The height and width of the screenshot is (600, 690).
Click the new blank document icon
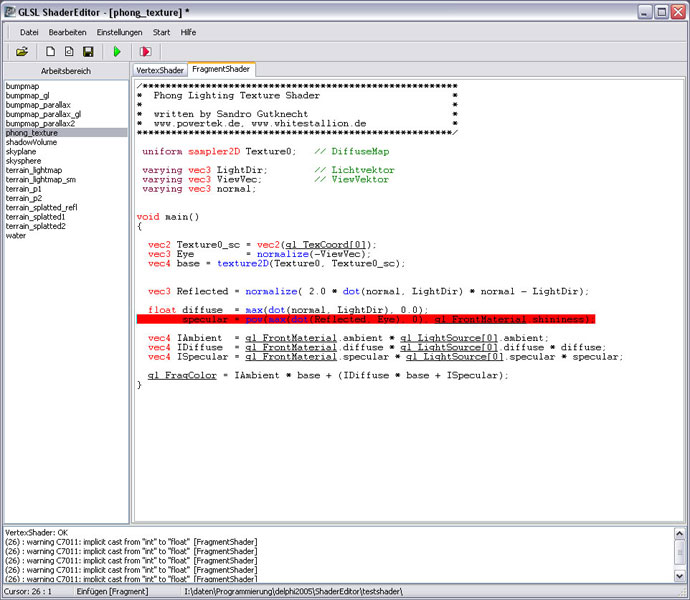pyautogui.click(x=51, y=51)
